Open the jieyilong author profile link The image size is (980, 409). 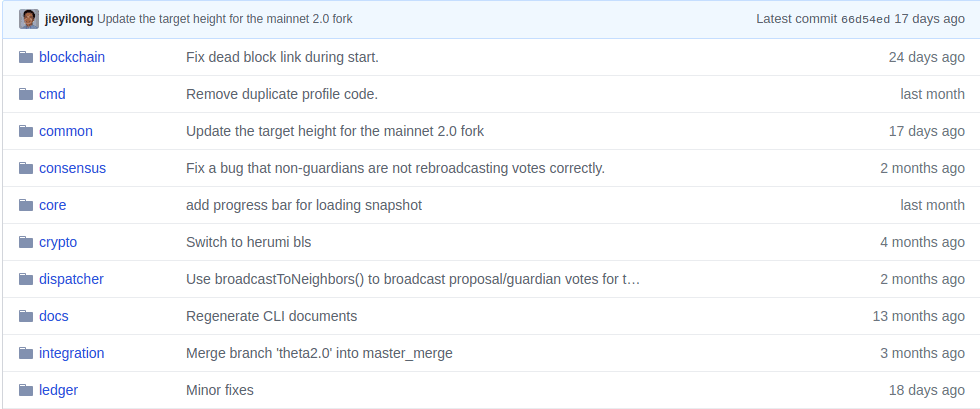coord(69,19)
